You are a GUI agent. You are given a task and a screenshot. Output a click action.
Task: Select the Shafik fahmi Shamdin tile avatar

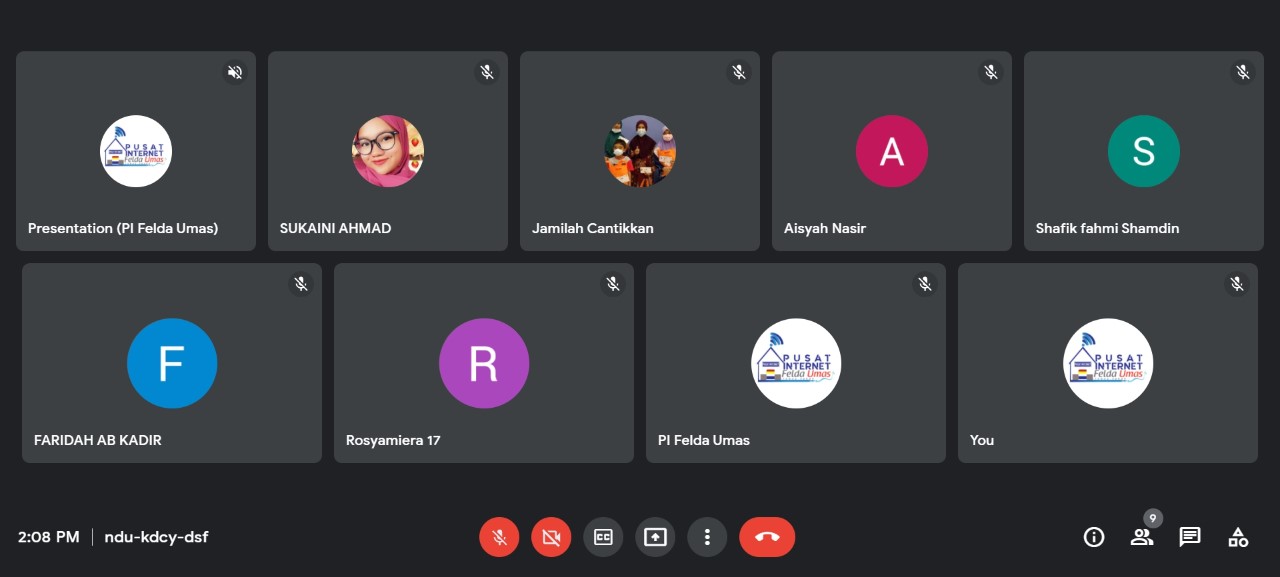click(1143, 151)
